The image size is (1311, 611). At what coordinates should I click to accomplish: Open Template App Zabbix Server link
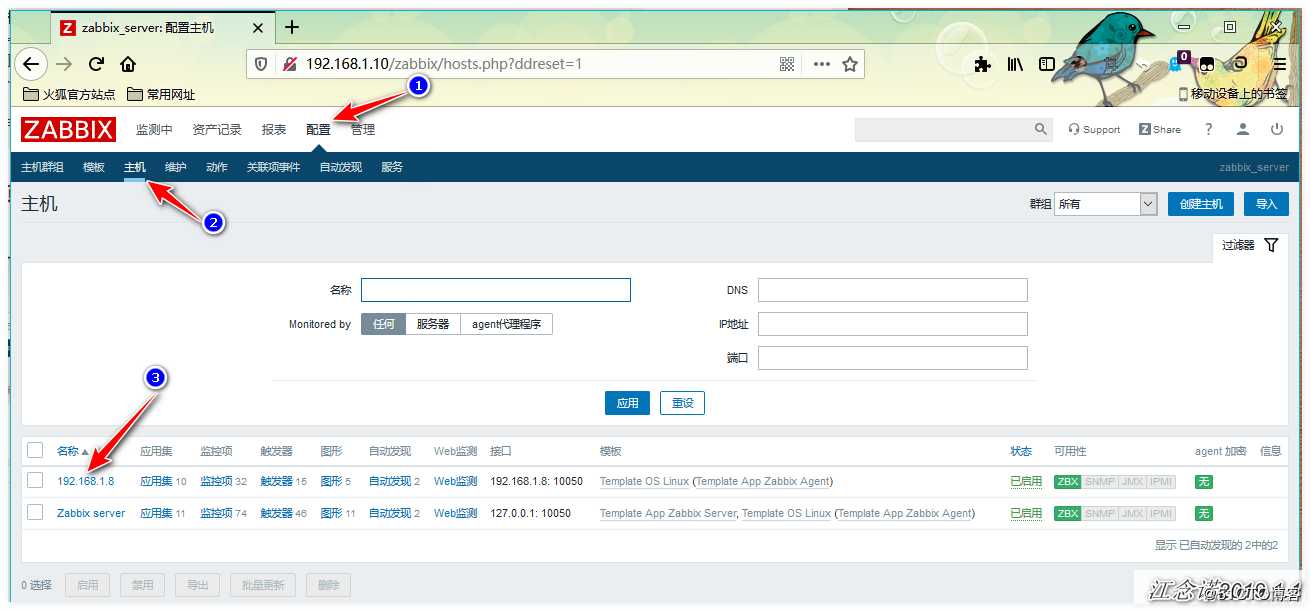pos(668,513)
